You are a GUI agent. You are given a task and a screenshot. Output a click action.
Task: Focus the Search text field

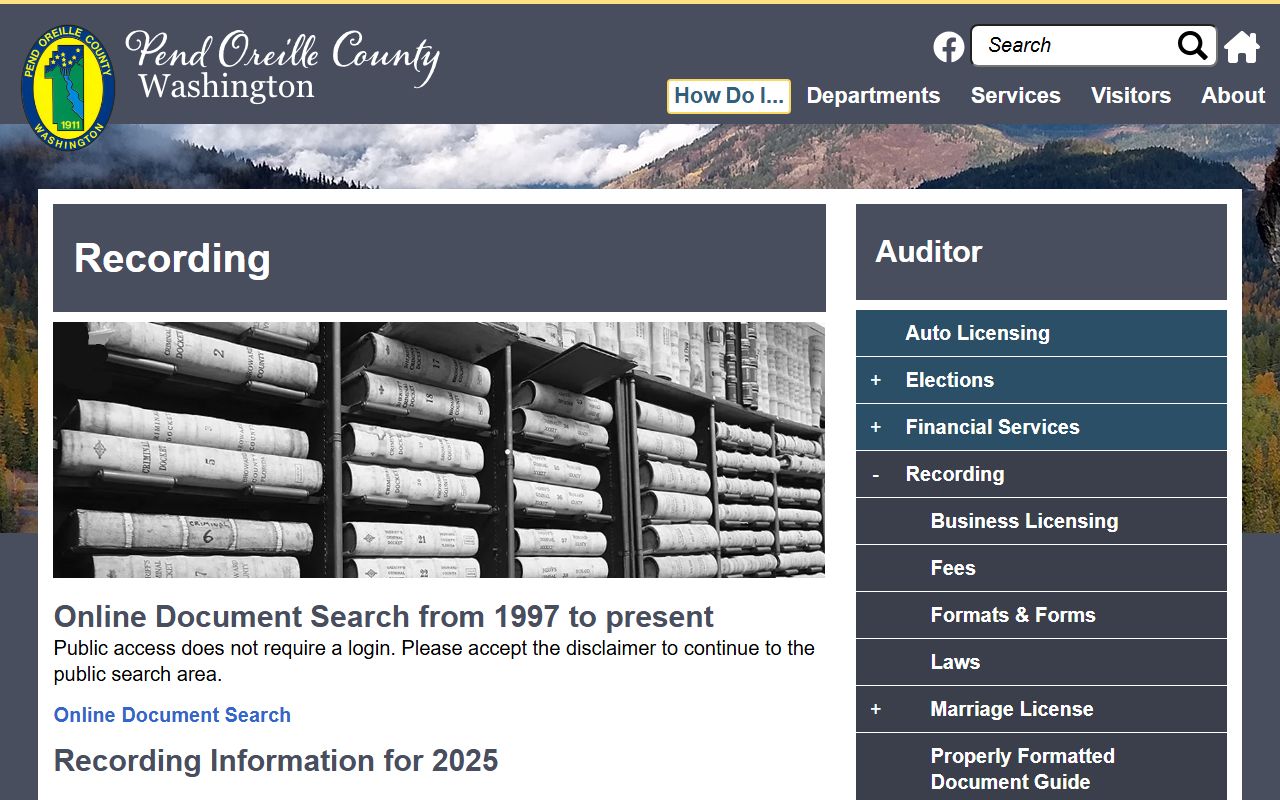pos(1075,45)
